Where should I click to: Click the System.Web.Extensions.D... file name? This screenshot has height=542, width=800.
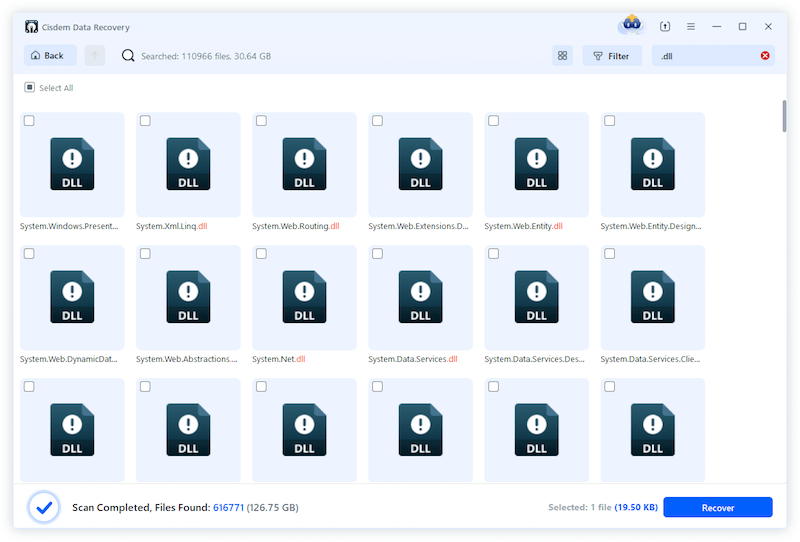418,226
